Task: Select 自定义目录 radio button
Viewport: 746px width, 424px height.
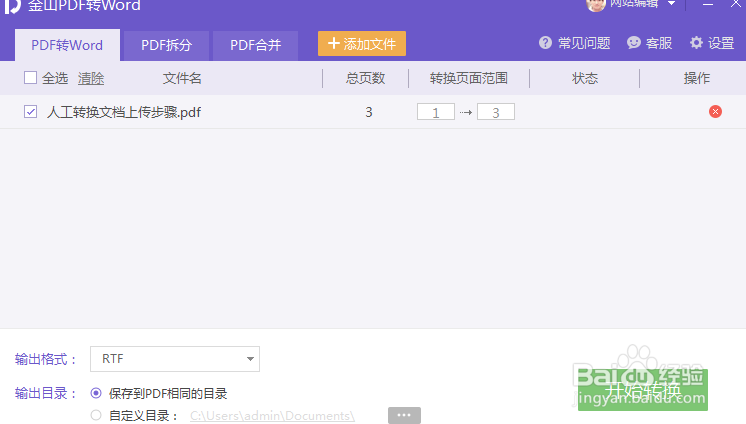Action: [96, 415]
